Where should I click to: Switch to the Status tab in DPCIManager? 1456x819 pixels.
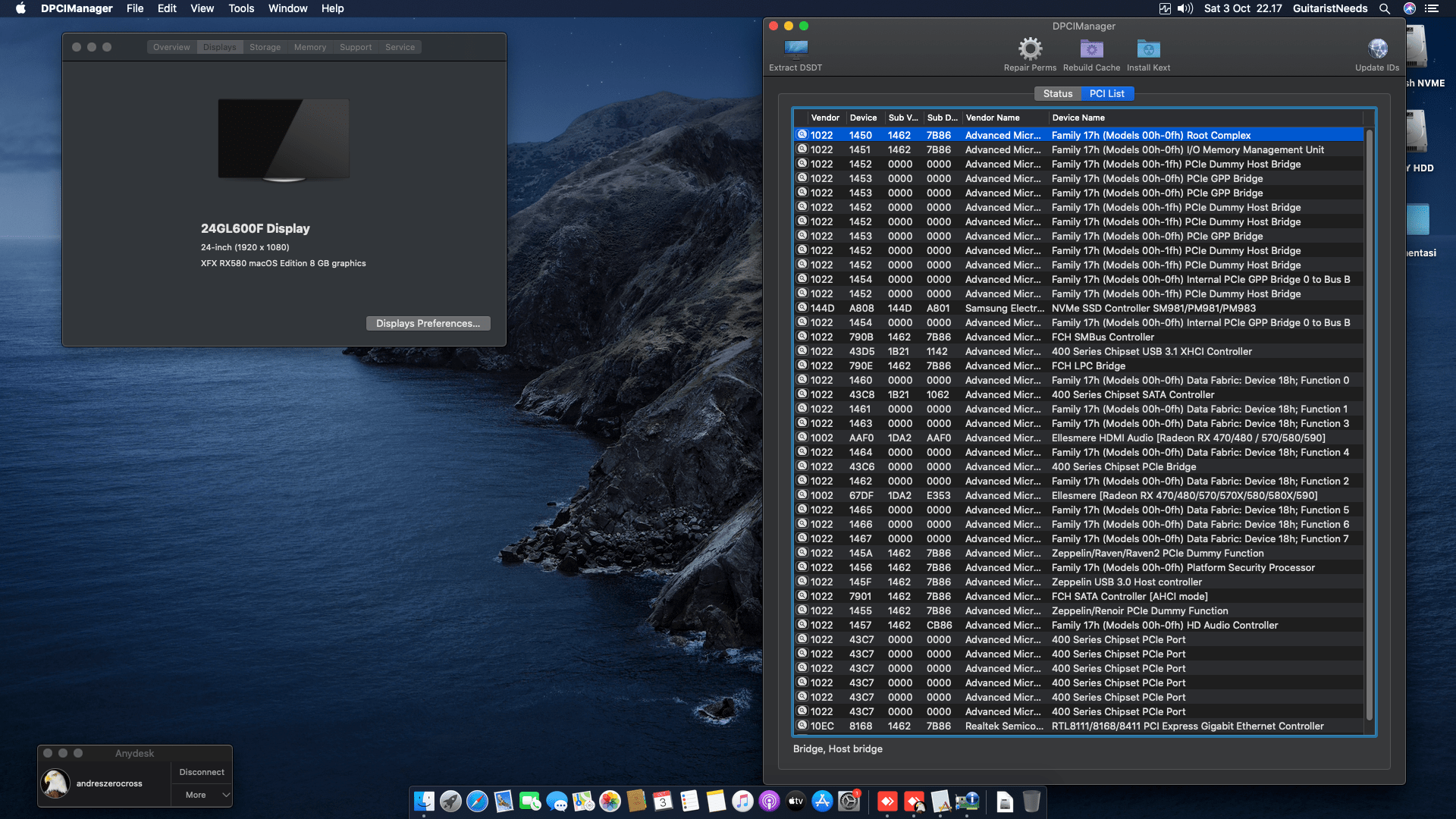(1058, 93)
